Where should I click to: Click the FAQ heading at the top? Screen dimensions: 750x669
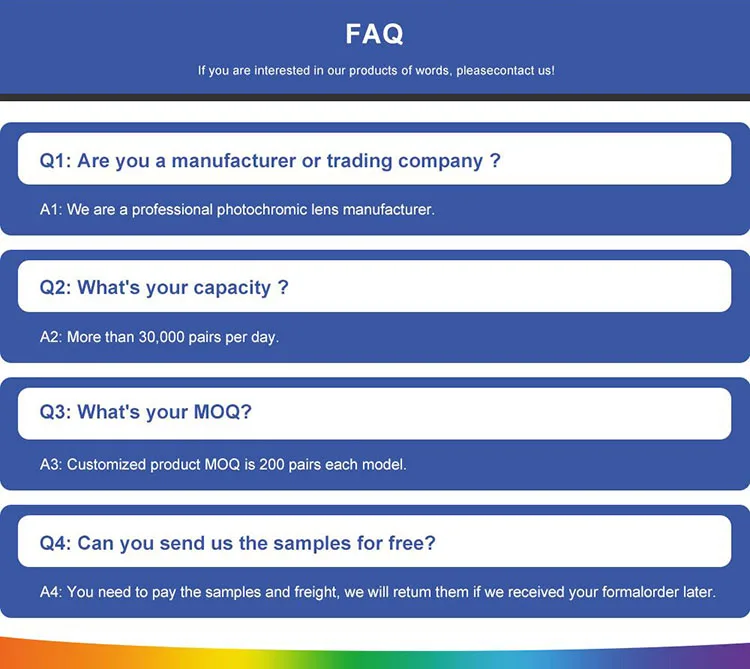(x=375, y=34)
